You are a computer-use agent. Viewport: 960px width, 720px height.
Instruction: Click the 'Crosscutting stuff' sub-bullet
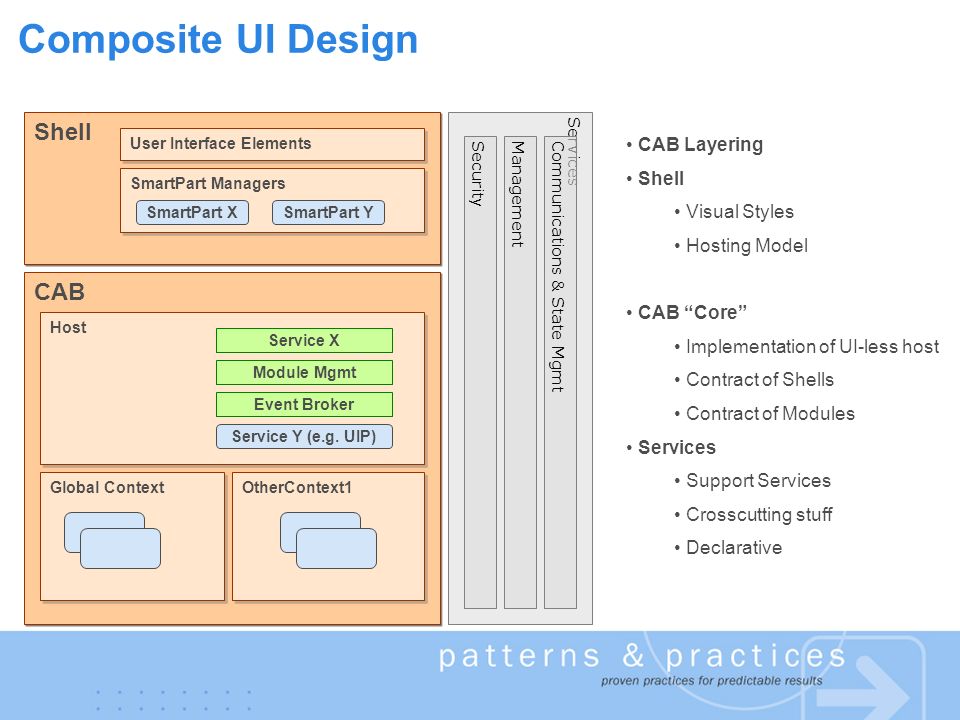point(759,514)
